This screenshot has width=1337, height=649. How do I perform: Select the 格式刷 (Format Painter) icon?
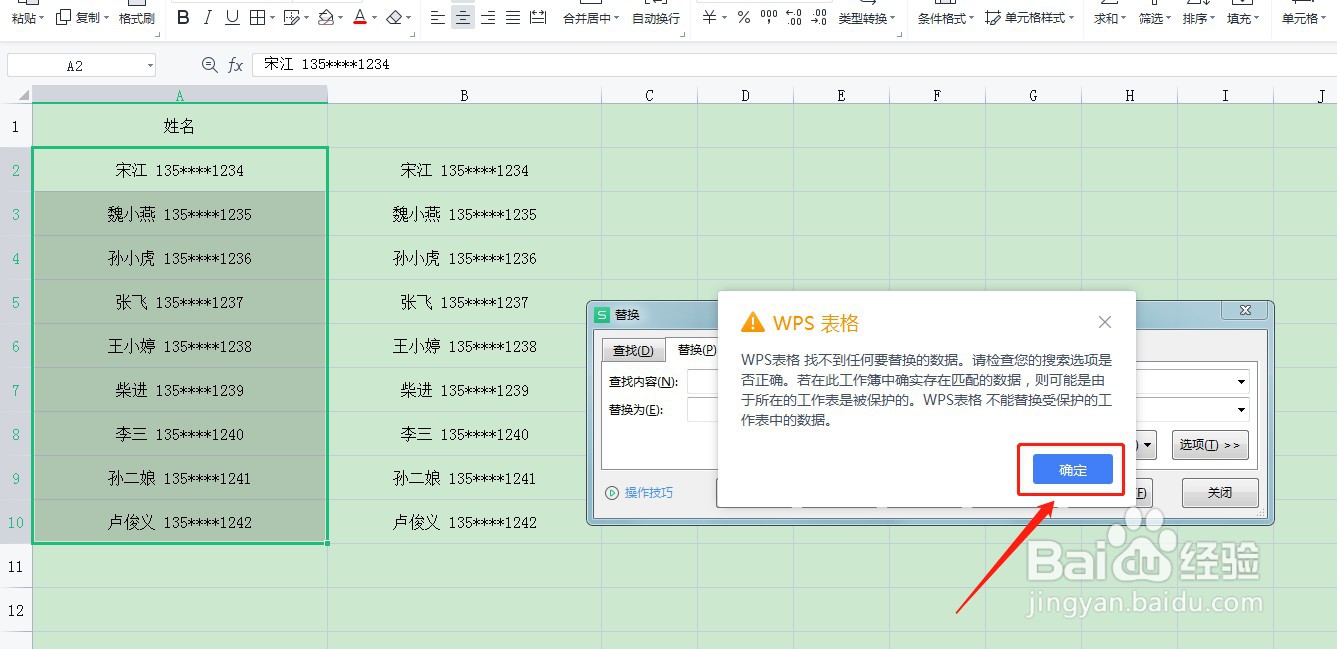(136, 17)
